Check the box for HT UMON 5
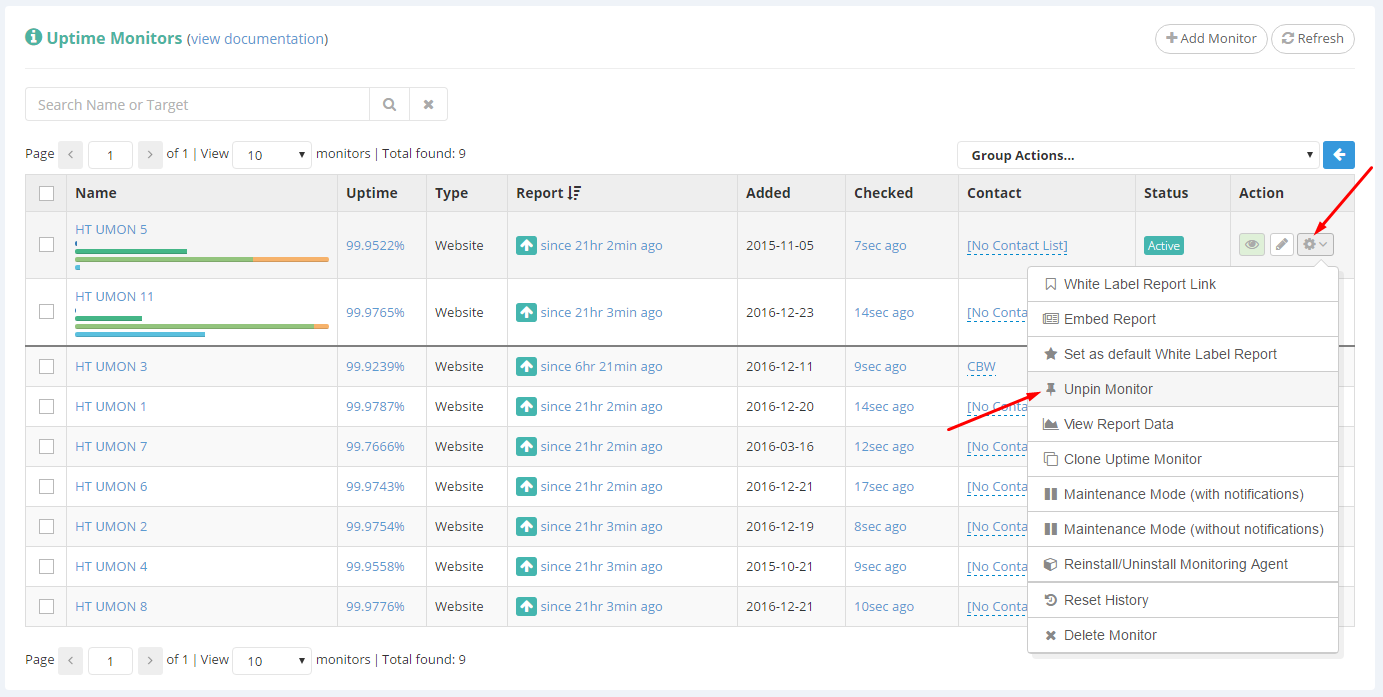This screenshot has width=1383, height=697. [x=46, y=244]
